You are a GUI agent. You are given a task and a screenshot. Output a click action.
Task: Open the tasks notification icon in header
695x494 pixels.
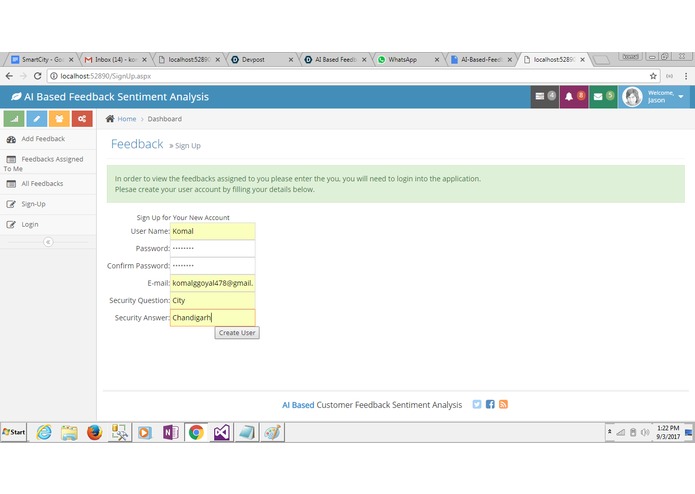pos(545,97)
